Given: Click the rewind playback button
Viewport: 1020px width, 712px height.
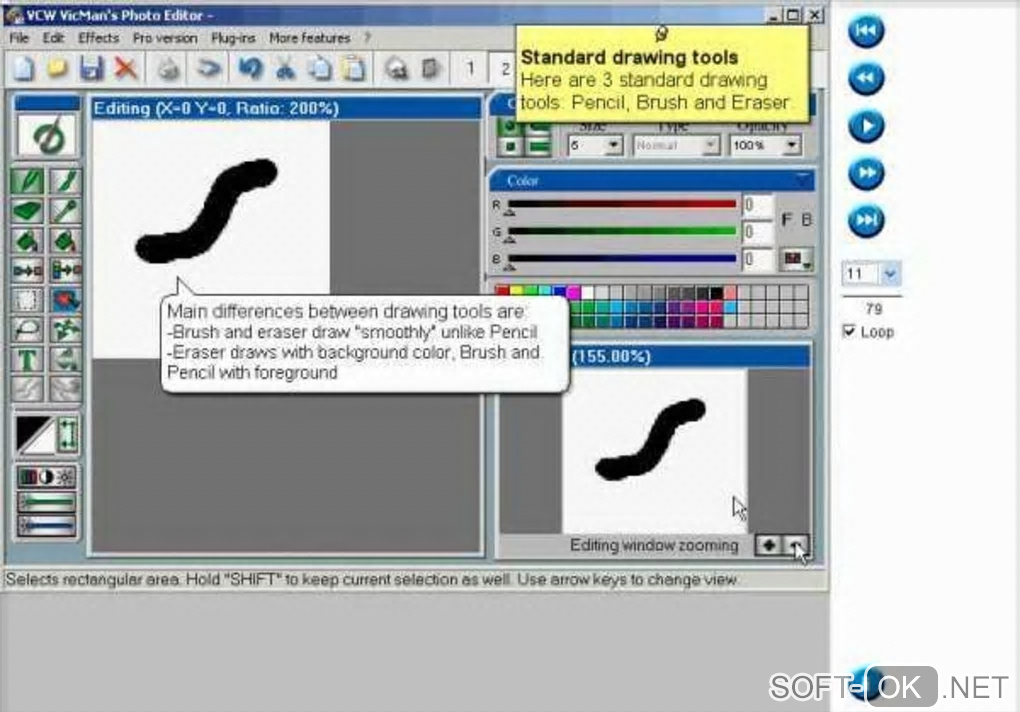Looking at the screenshot, I should point(866,79).
